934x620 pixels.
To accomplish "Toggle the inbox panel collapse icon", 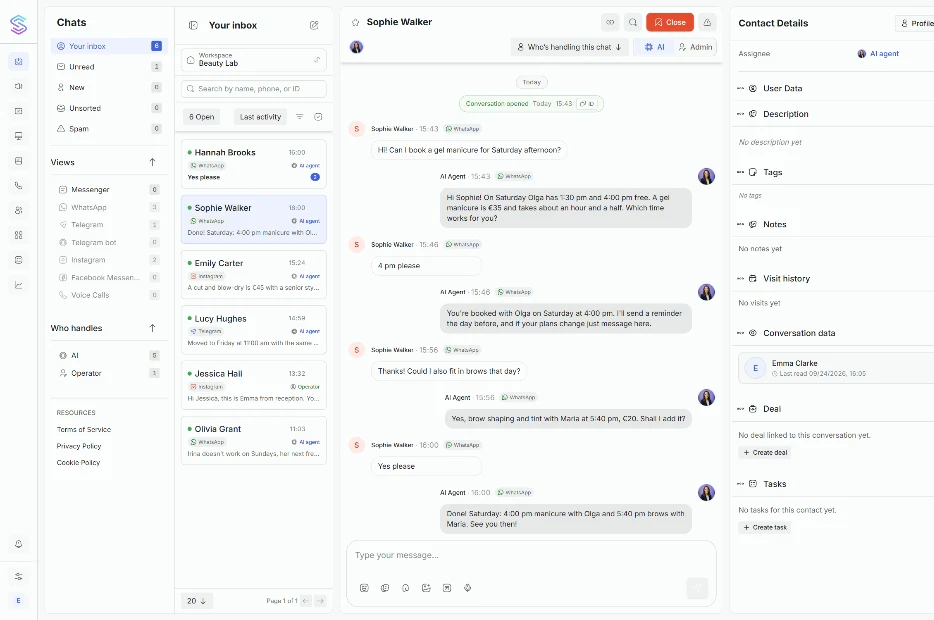I will pyautogui.click(x=193, y=25).
